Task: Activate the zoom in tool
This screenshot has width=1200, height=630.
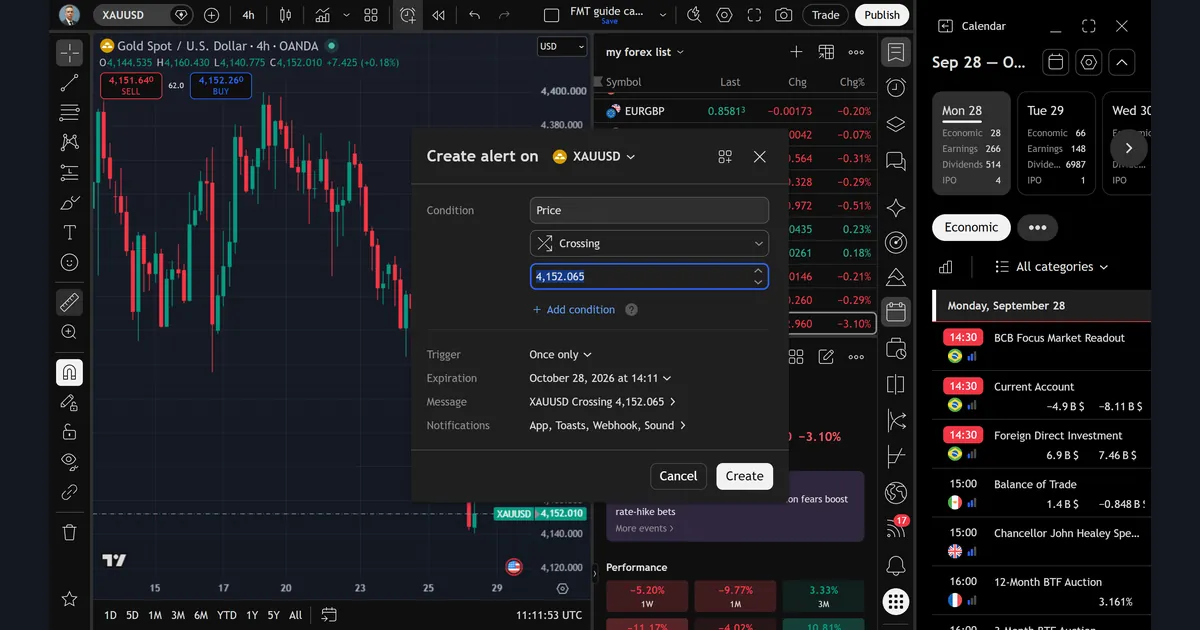Action: click(69, 332)
